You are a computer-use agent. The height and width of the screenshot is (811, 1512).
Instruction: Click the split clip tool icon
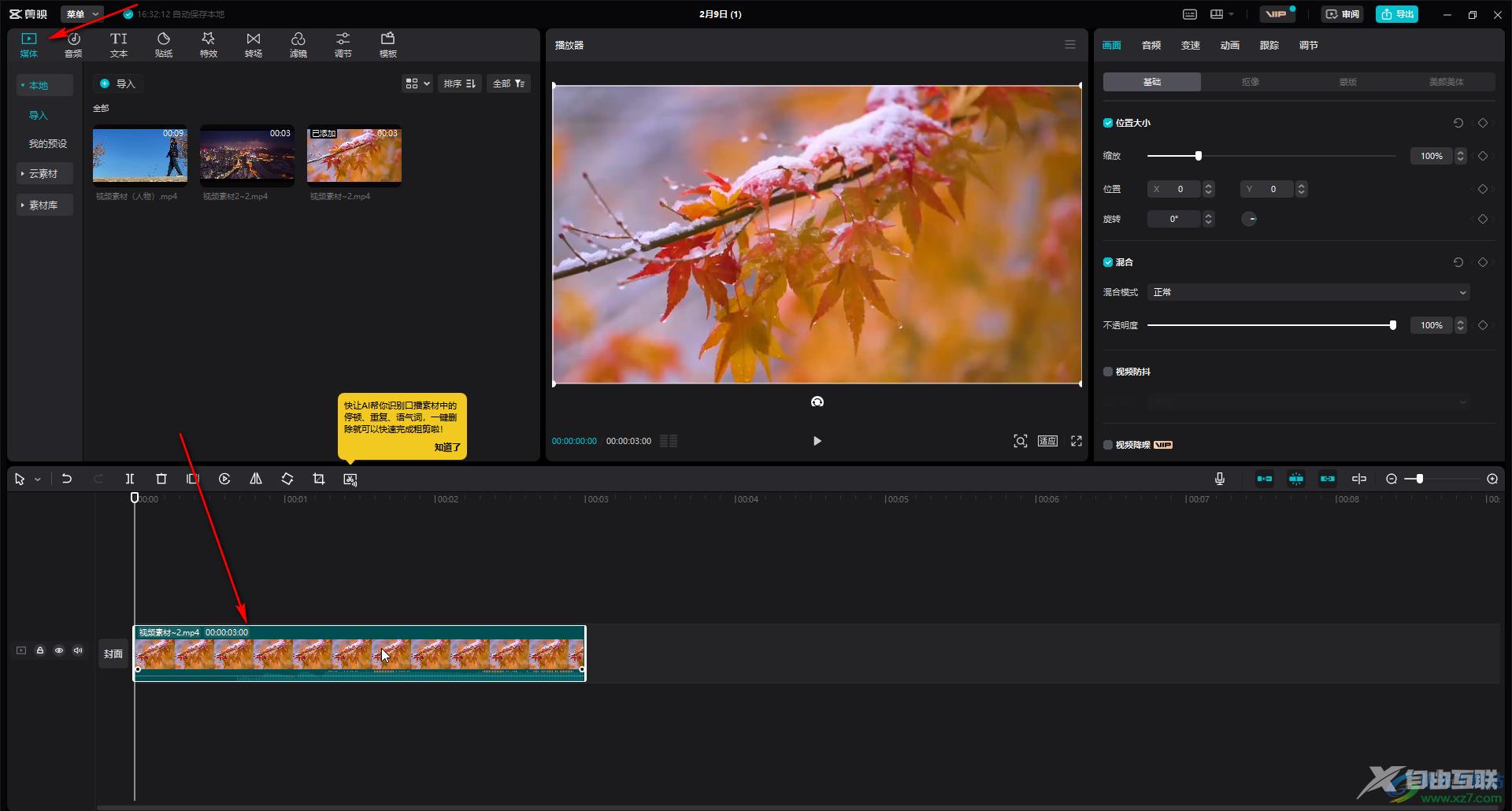pyautogui.click(x=130, y=479)
